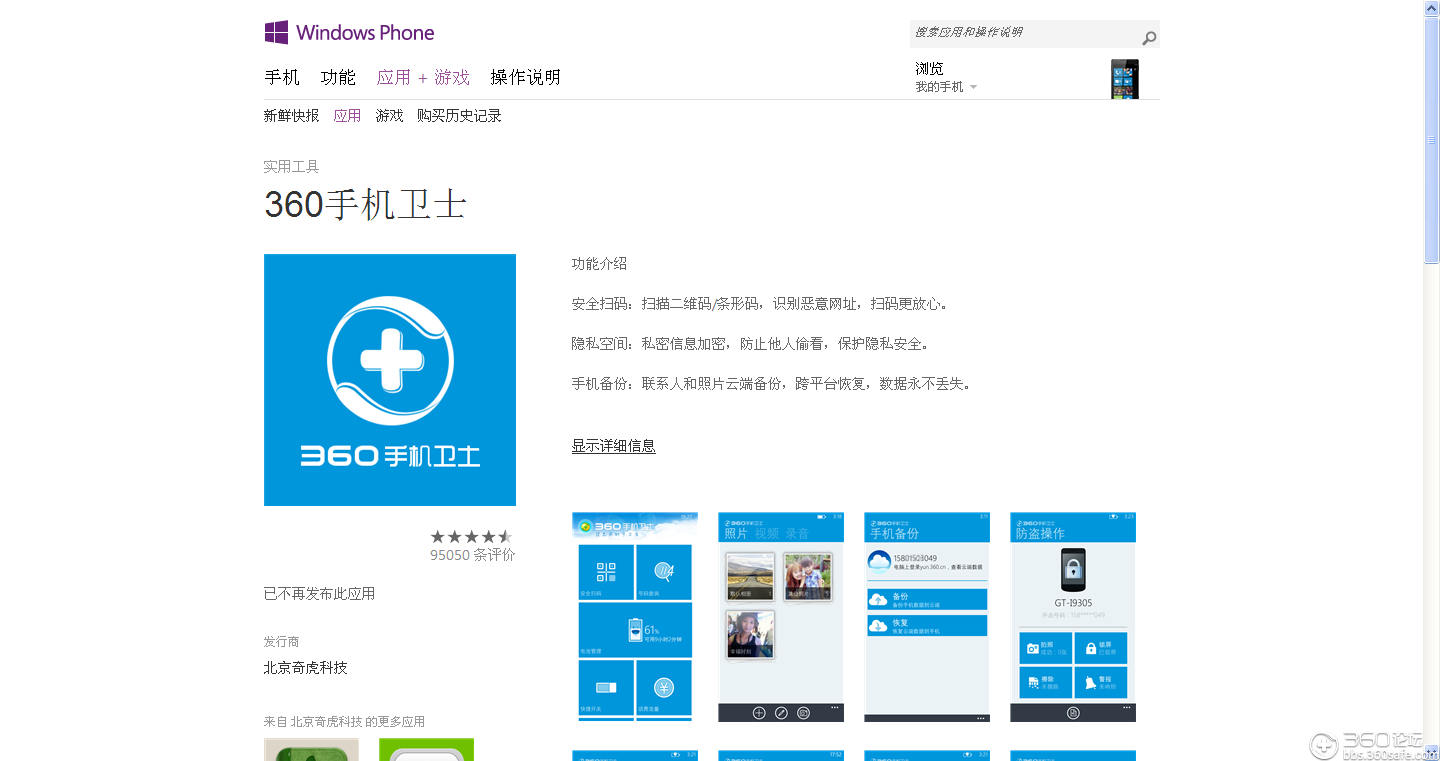Image resolution: width=1440 pixels, height=761 pixels.
Task: Click the 手机备份 description line
Action: coord(771,384)
